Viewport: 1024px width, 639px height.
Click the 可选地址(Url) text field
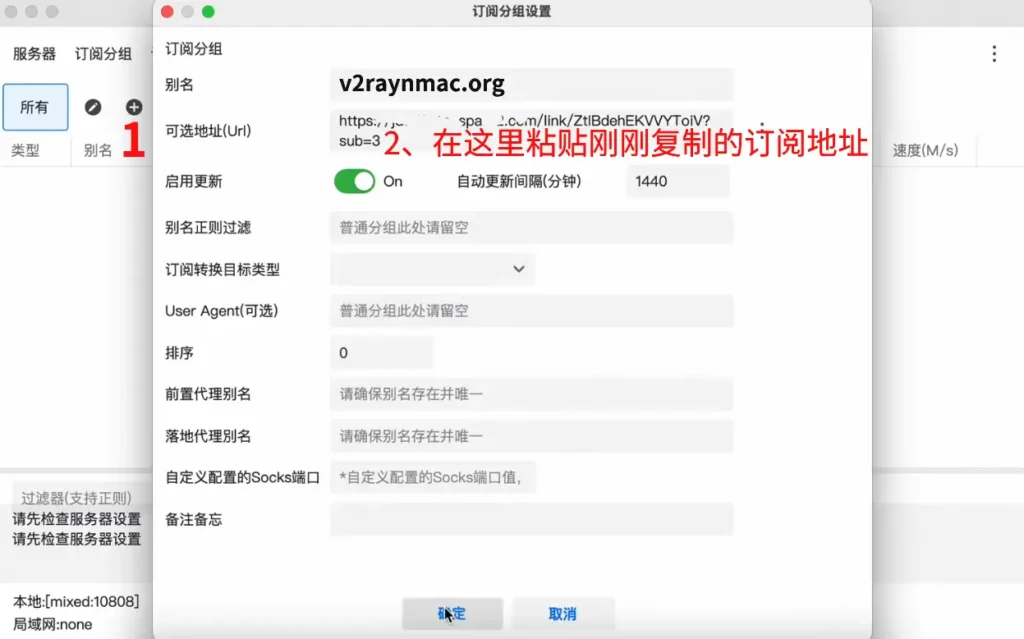531,130
